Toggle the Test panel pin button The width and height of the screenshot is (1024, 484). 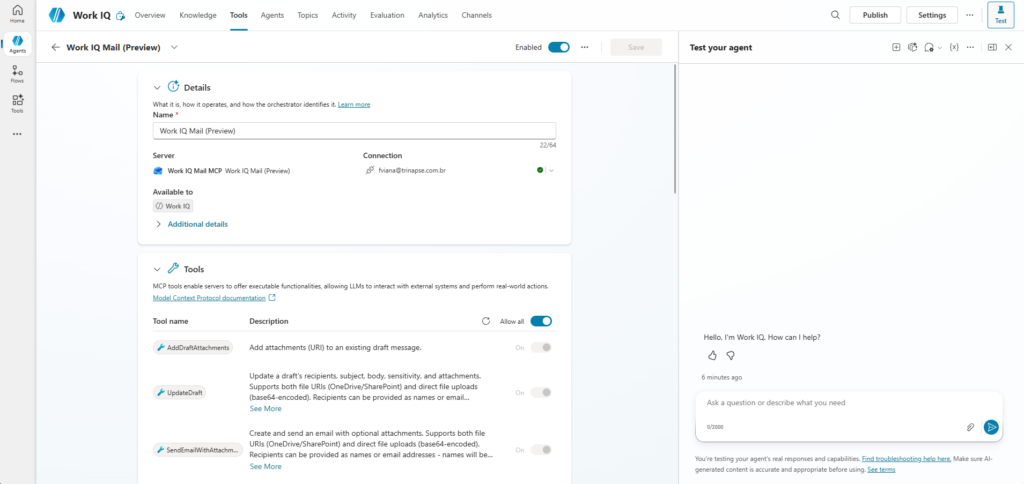(x=1000, y=15)
